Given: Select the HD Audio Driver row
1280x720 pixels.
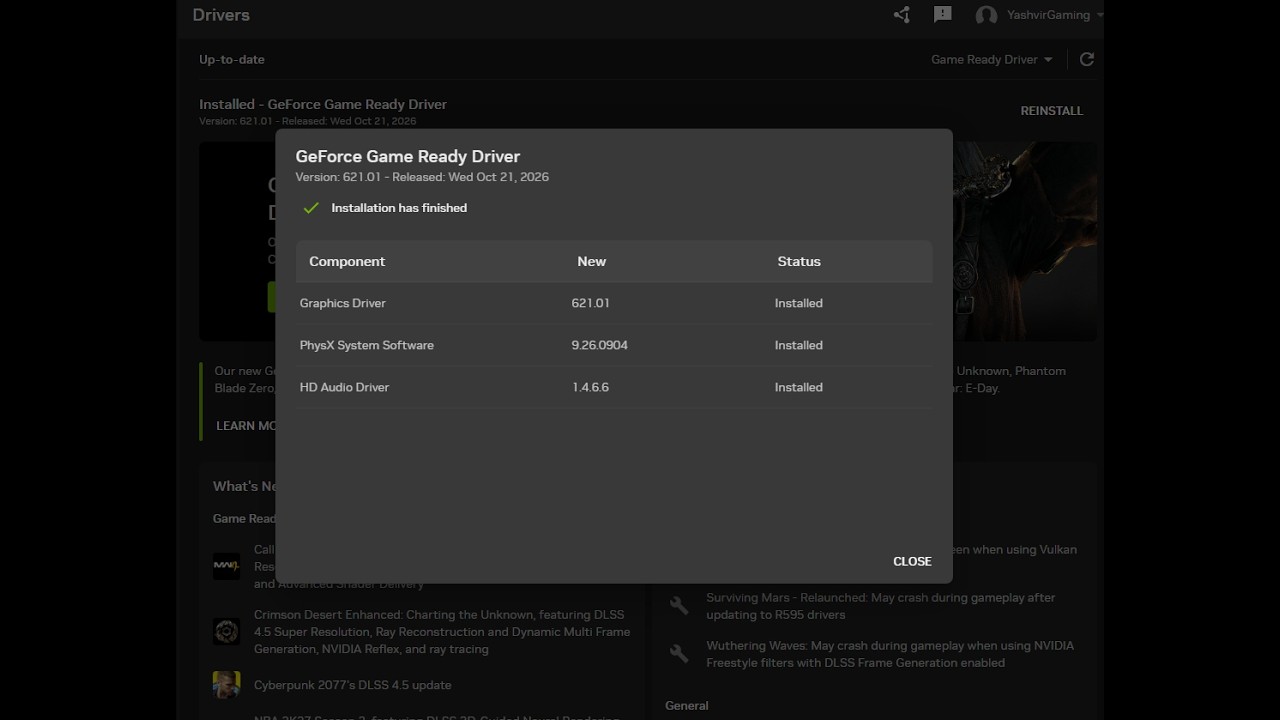Looking at the screenshot, I should (x=614, y=387).
